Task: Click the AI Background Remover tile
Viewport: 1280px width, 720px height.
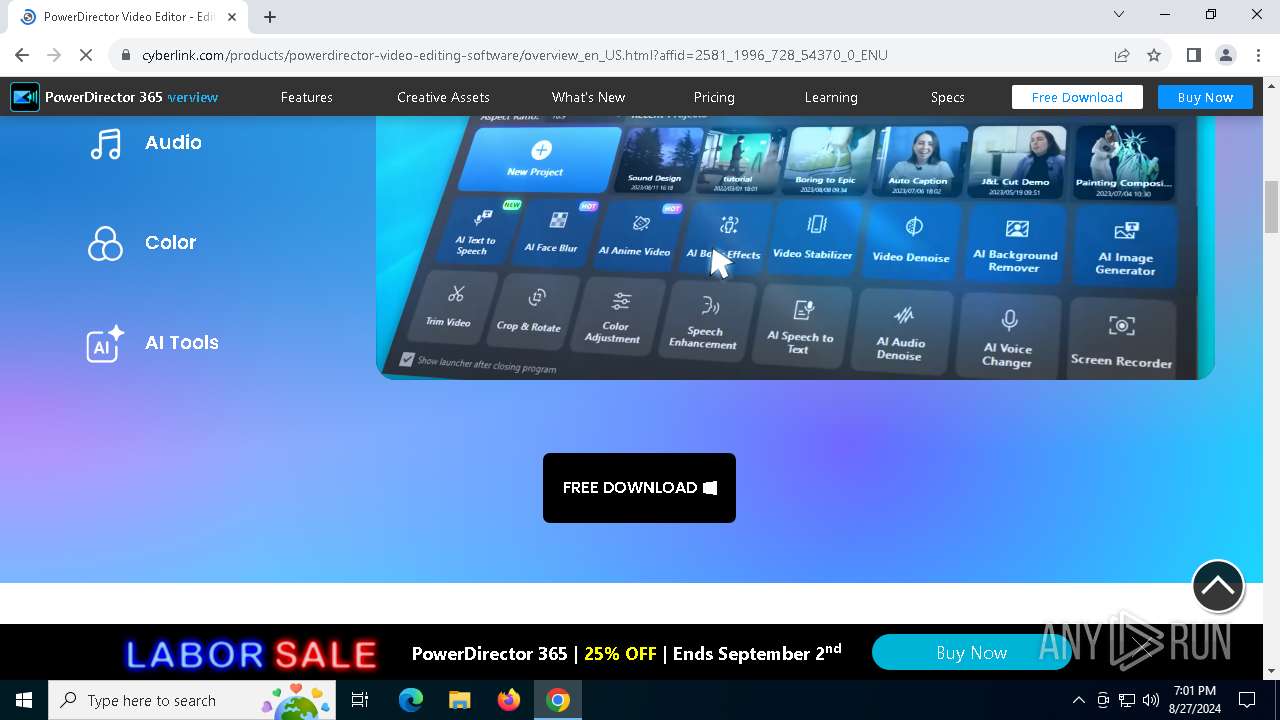Action: [1015, 245]
